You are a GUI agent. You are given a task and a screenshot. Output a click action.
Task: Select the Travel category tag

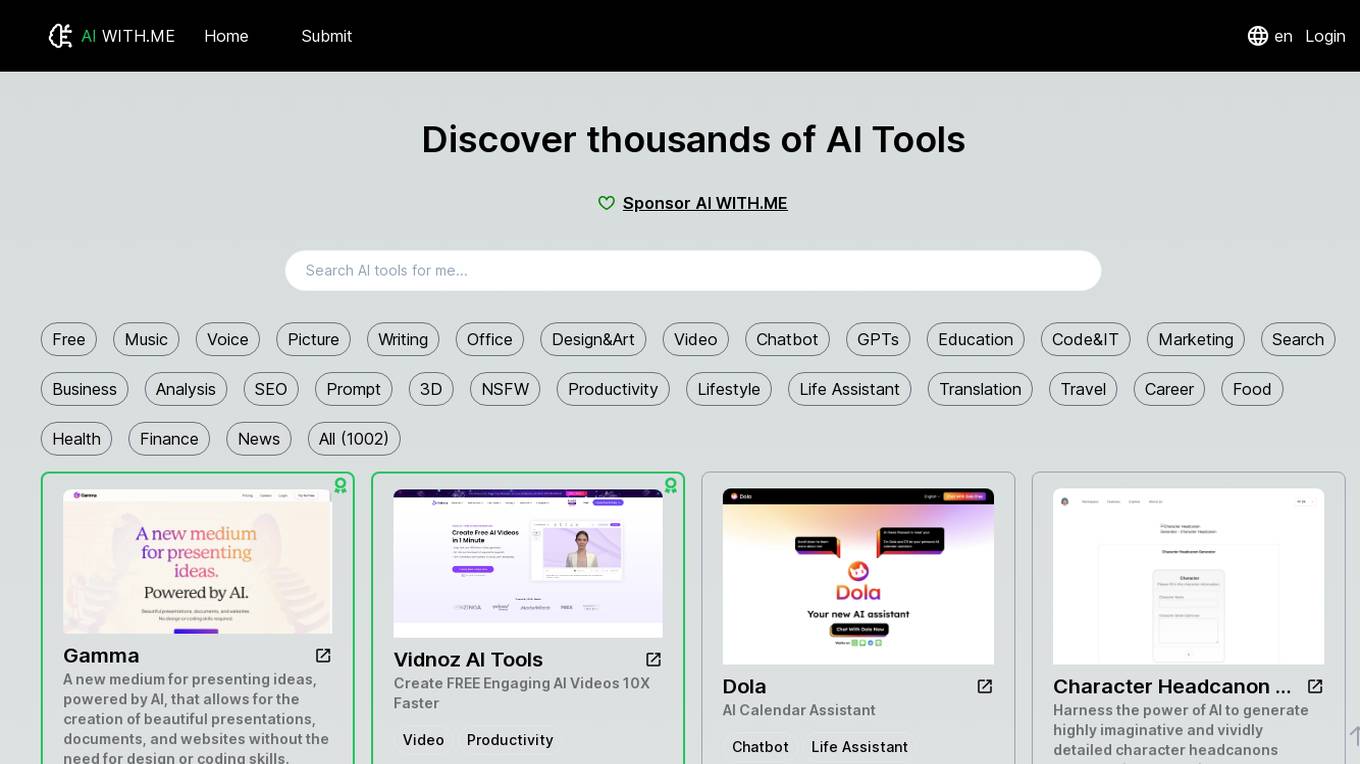click(x=1083, y=389)
